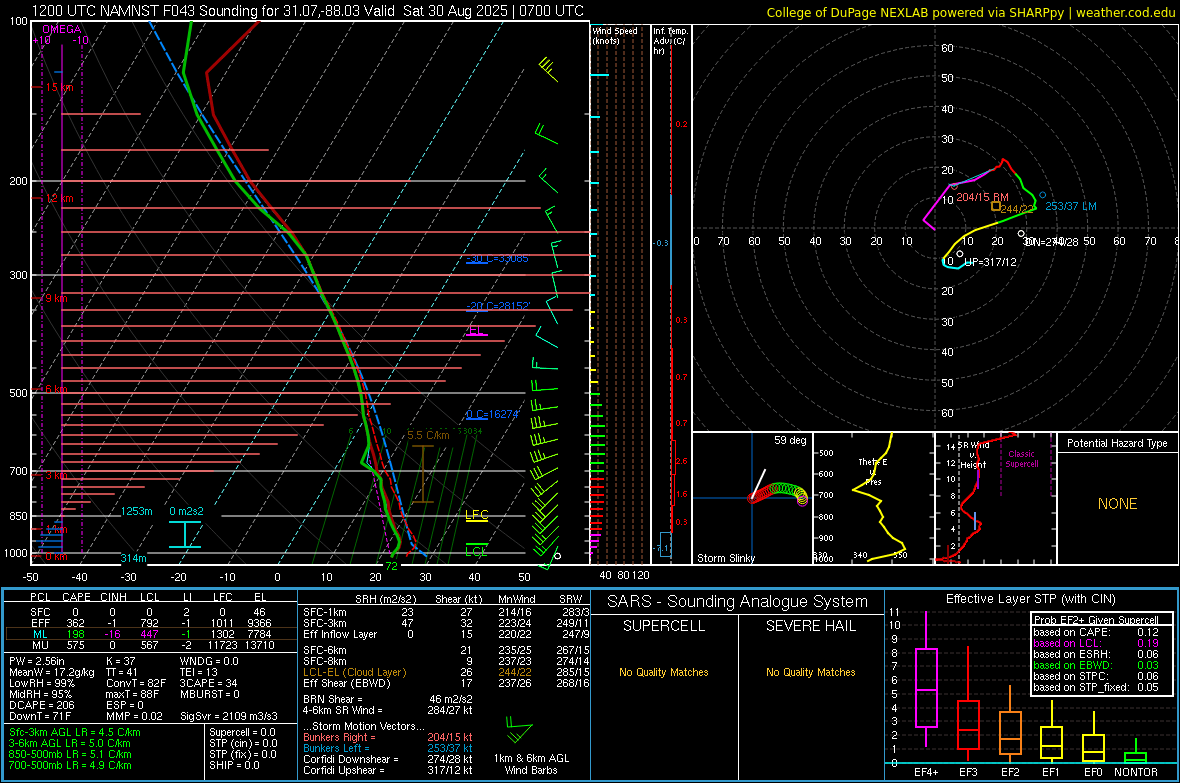This screenshot has width=1180, height=783.
Task: Click the LCL-EL (Cloud Layer) row
Action: coord(447,672)
